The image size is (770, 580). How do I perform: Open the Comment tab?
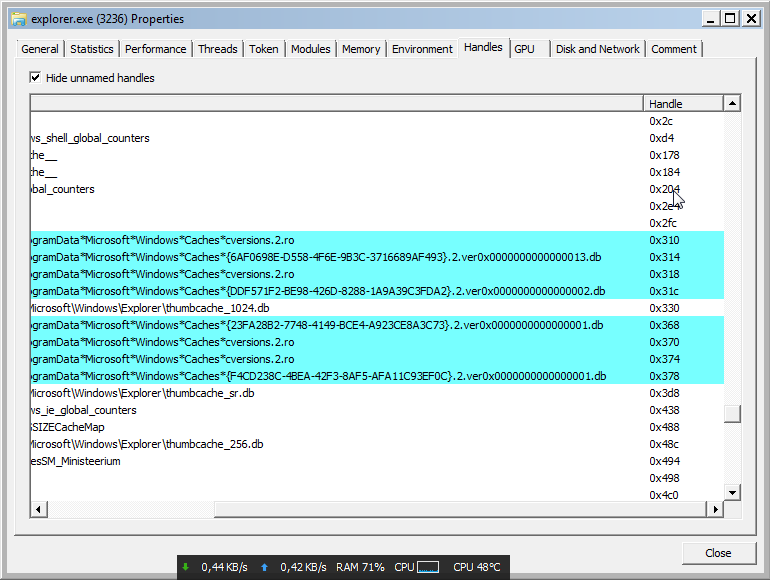[x=674, y=49]
